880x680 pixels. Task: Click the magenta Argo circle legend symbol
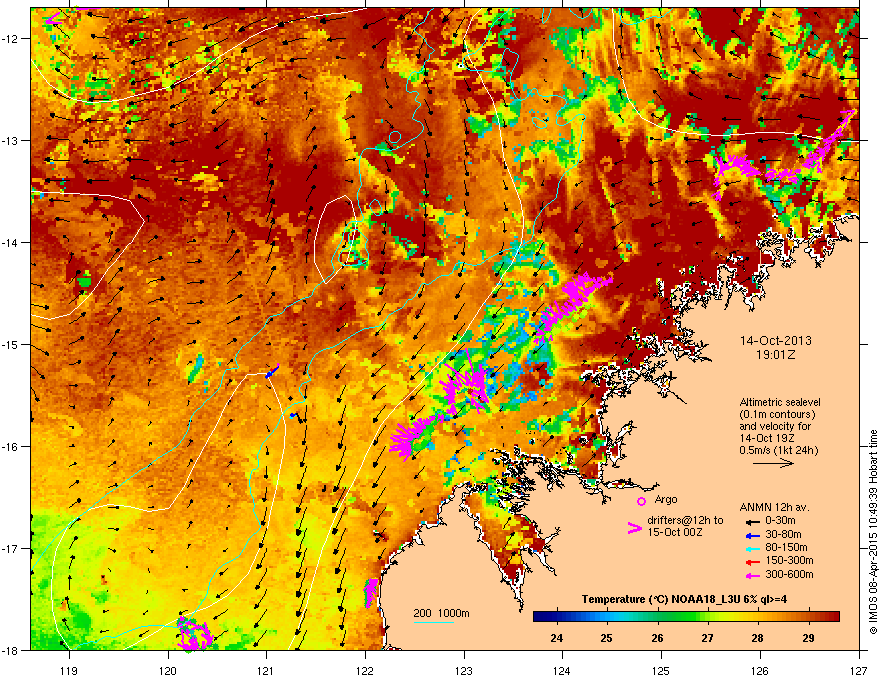641,501
